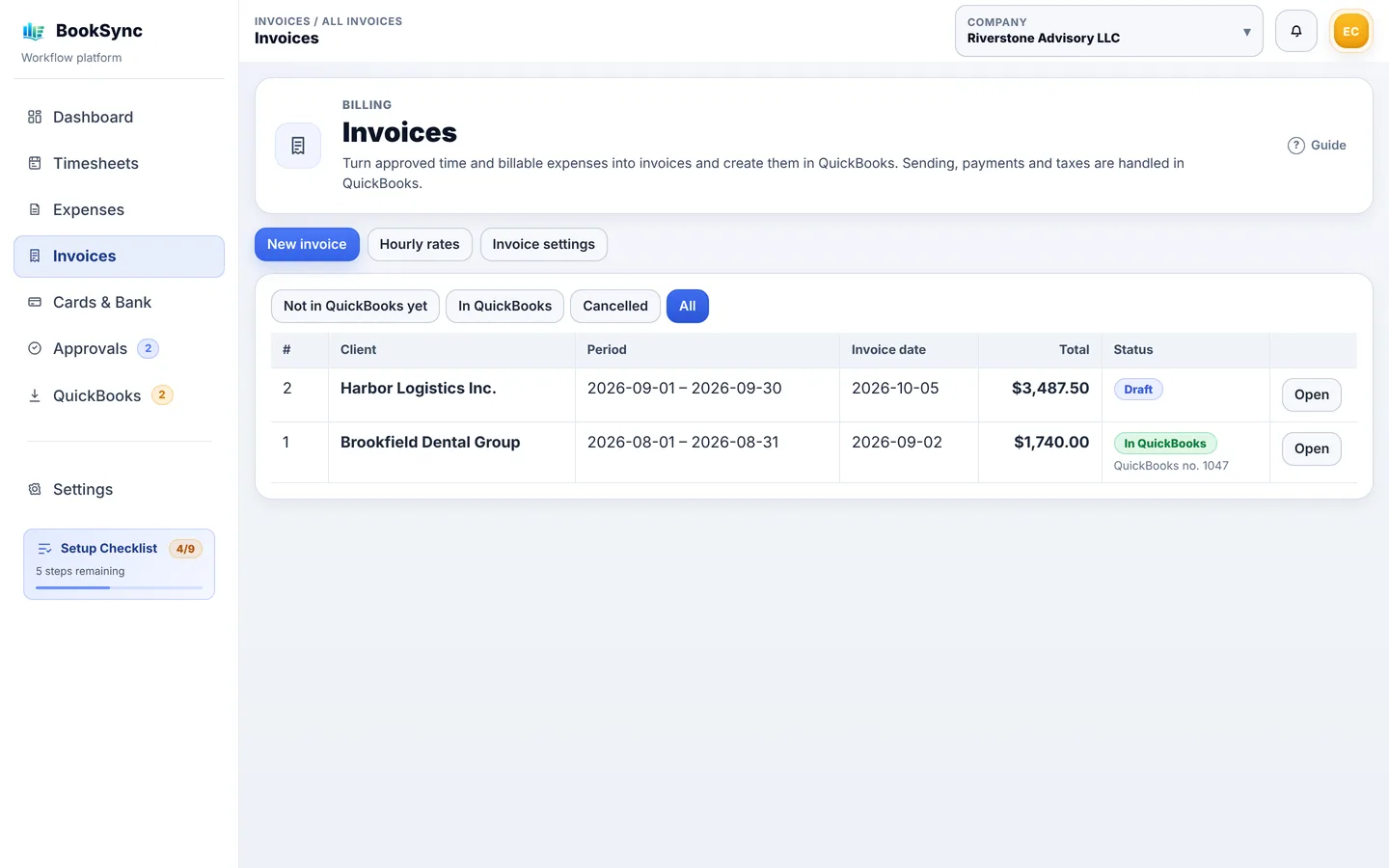Filter to Cancelled invoices

click(x=615, y=306)
